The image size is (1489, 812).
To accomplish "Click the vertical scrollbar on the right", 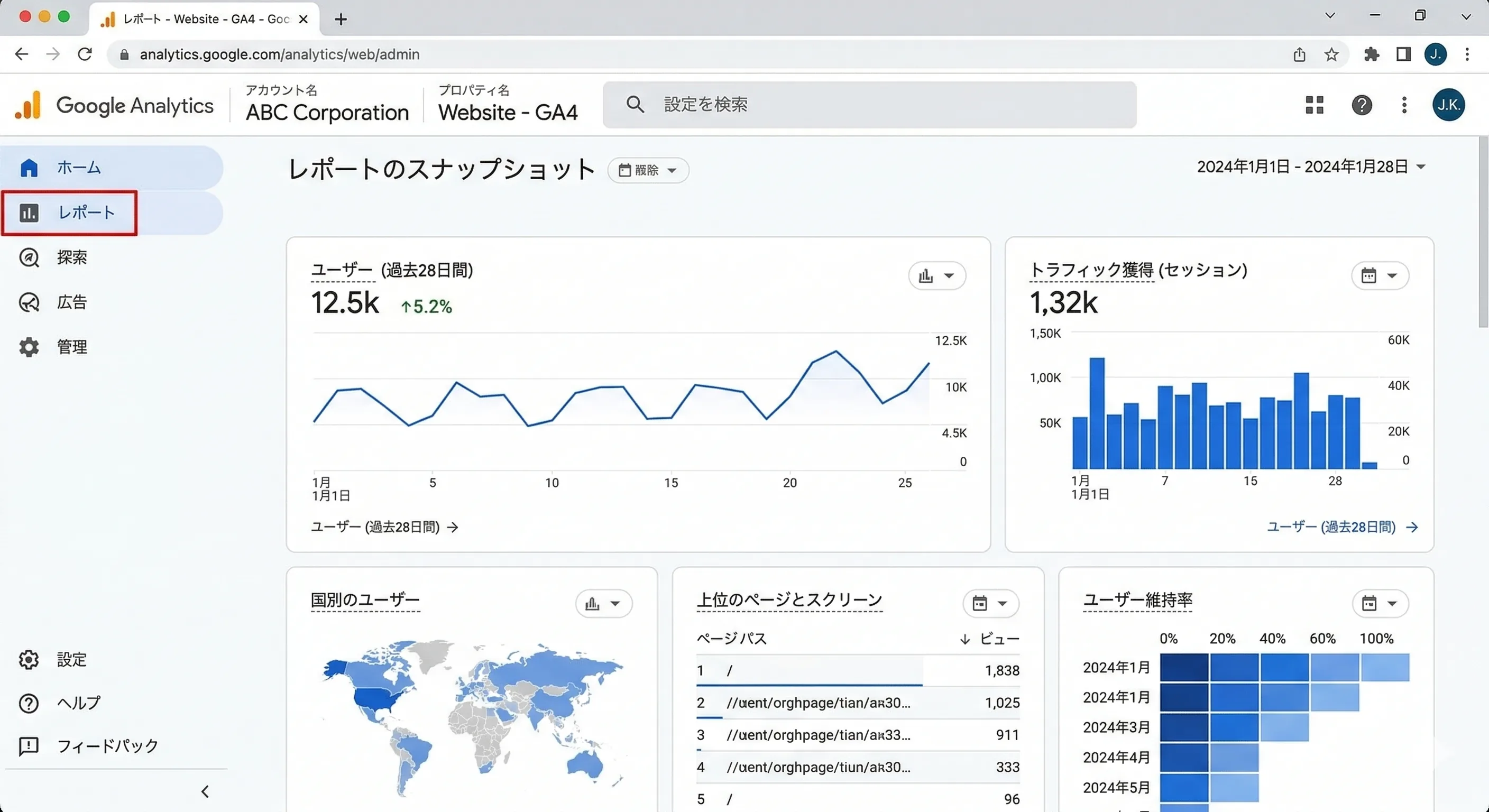I will (x=1483, y=232).
